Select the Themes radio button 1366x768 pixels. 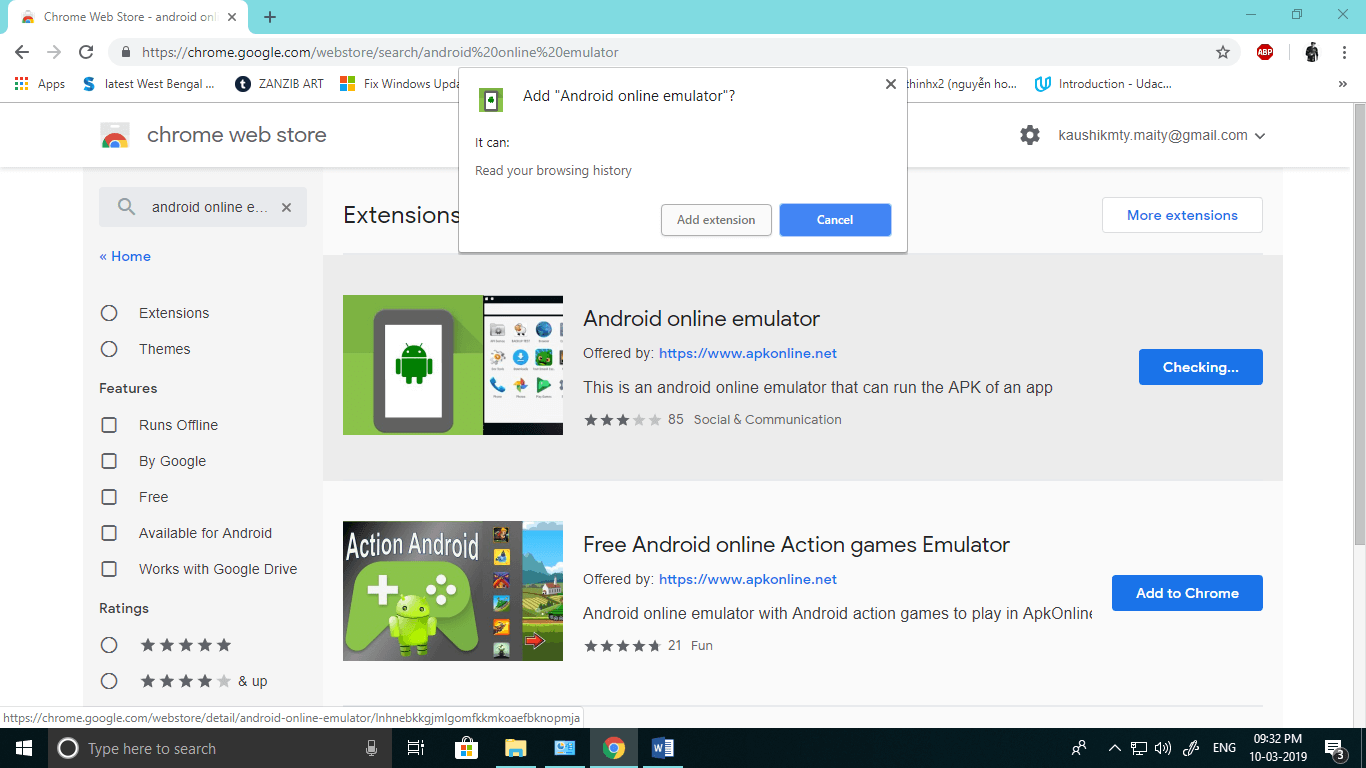[x=109, y=349]
